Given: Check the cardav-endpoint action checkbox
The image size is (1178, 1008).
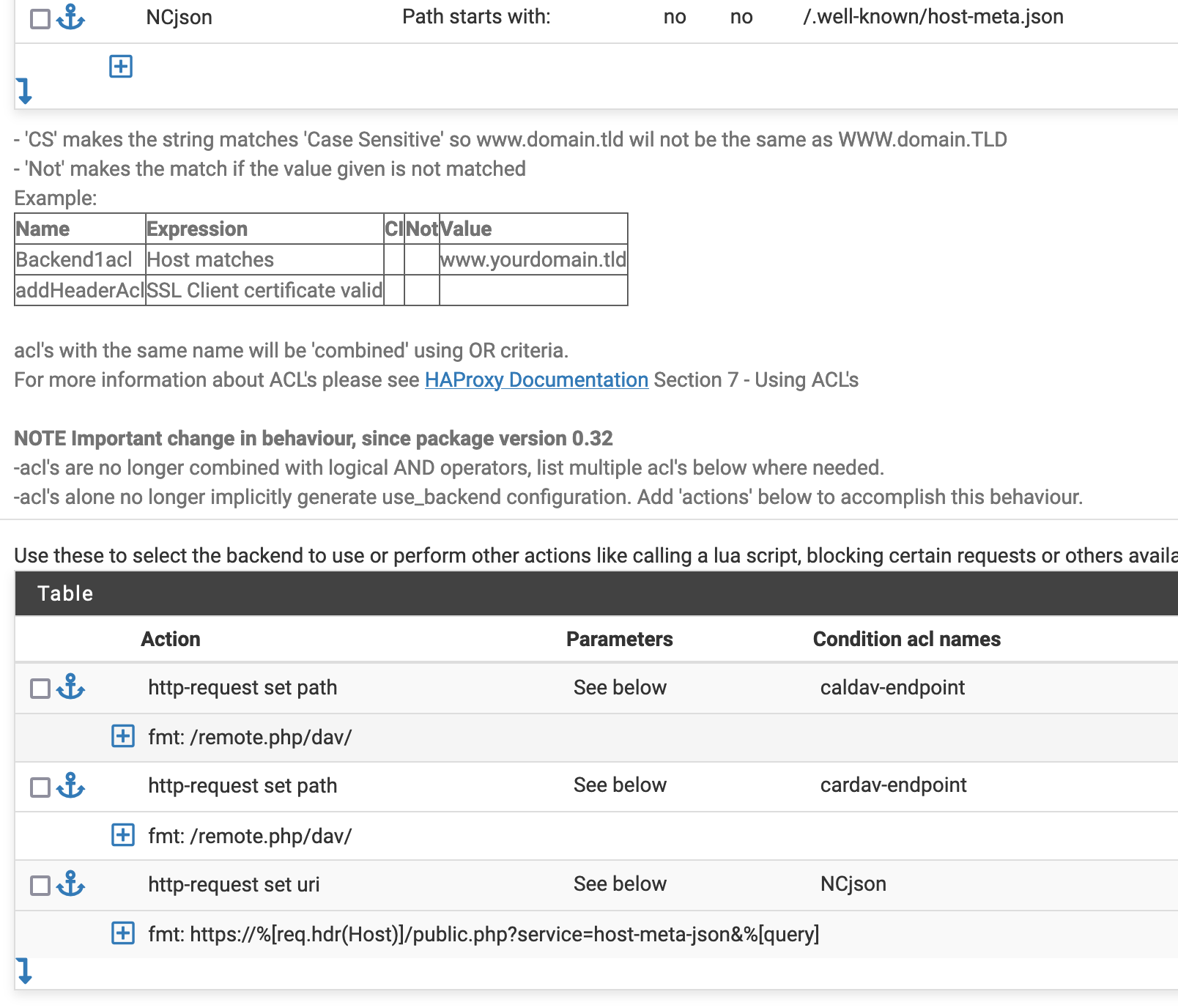Looking at the screenshot, I should pyautogui.click(x=40, y=787).
